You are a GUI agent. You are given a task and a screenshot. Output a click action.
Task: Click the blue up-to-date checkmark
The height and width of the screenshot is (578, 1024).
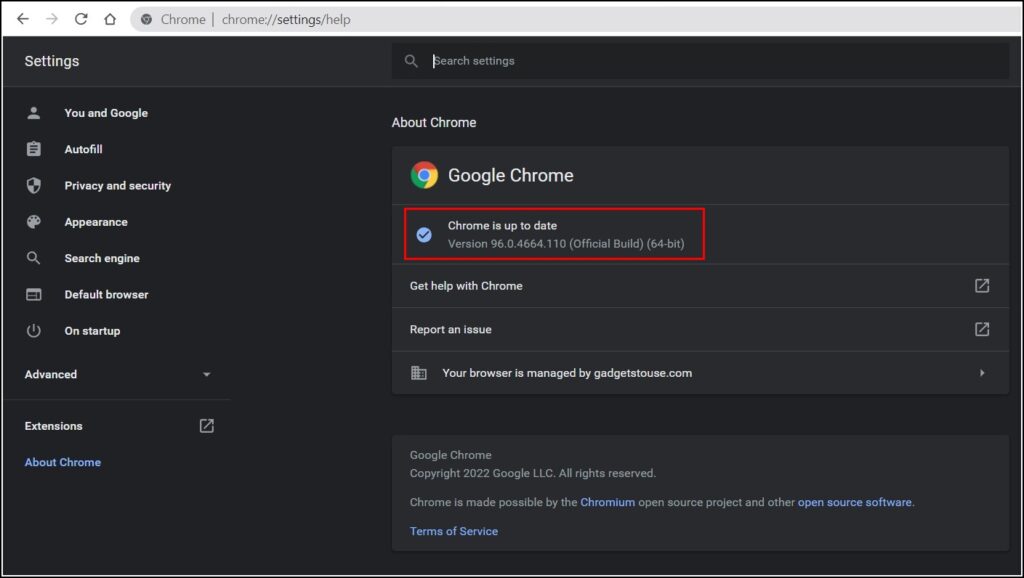(x=424, y=234)
